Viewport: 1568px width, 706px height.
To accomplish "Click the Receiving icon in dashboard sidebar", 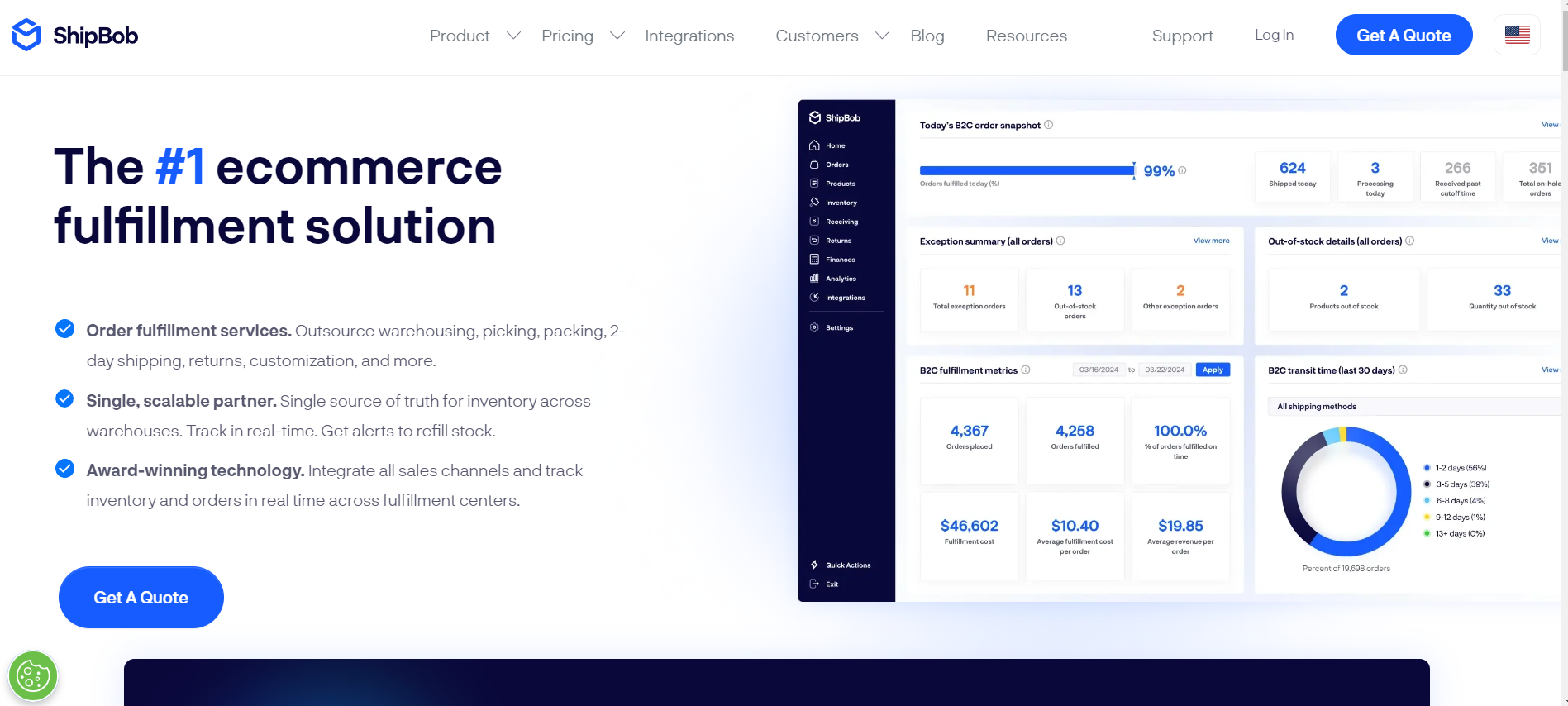I will (814, 222).
